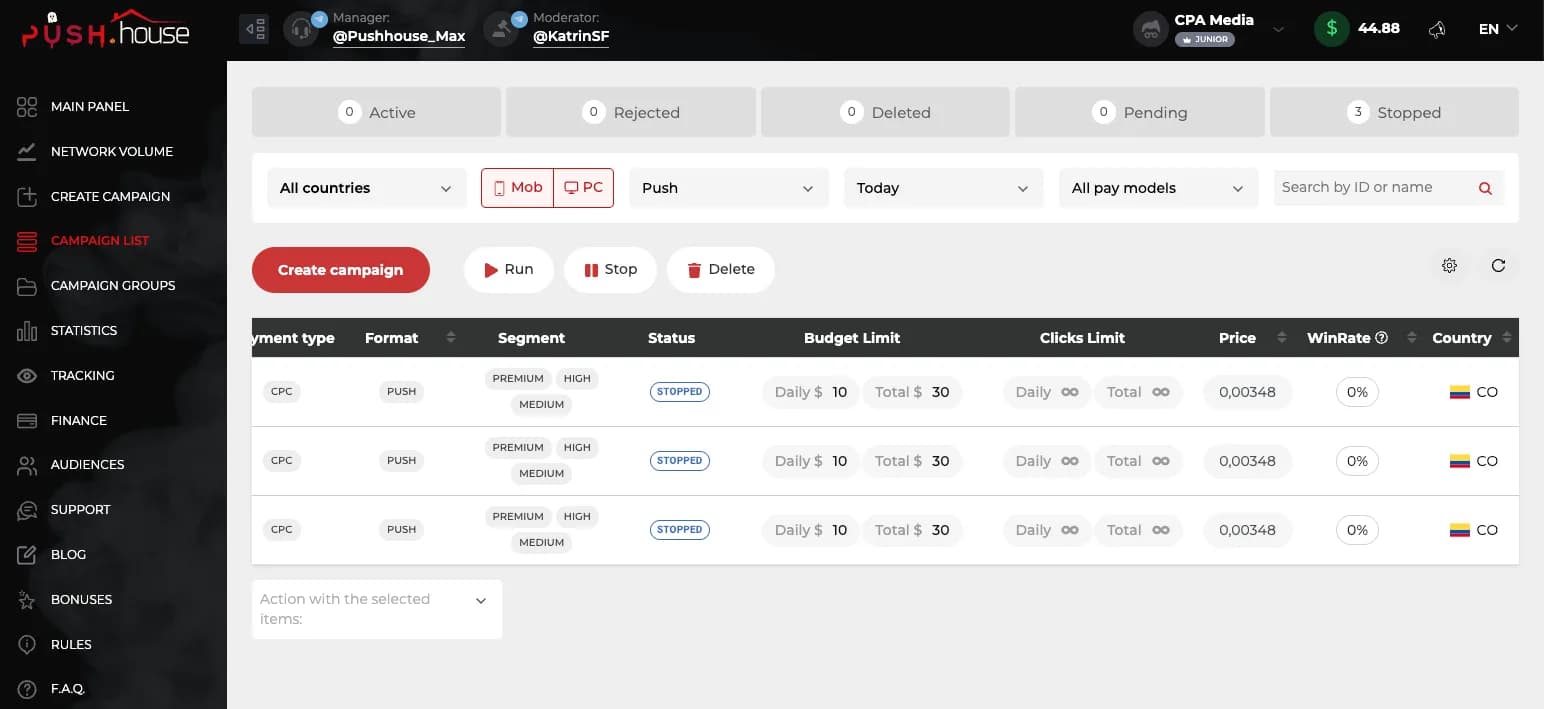Open the Push format dropdown
This screenshot has height=709, width=1544.
pyautogui.click(x=729, y=188)
